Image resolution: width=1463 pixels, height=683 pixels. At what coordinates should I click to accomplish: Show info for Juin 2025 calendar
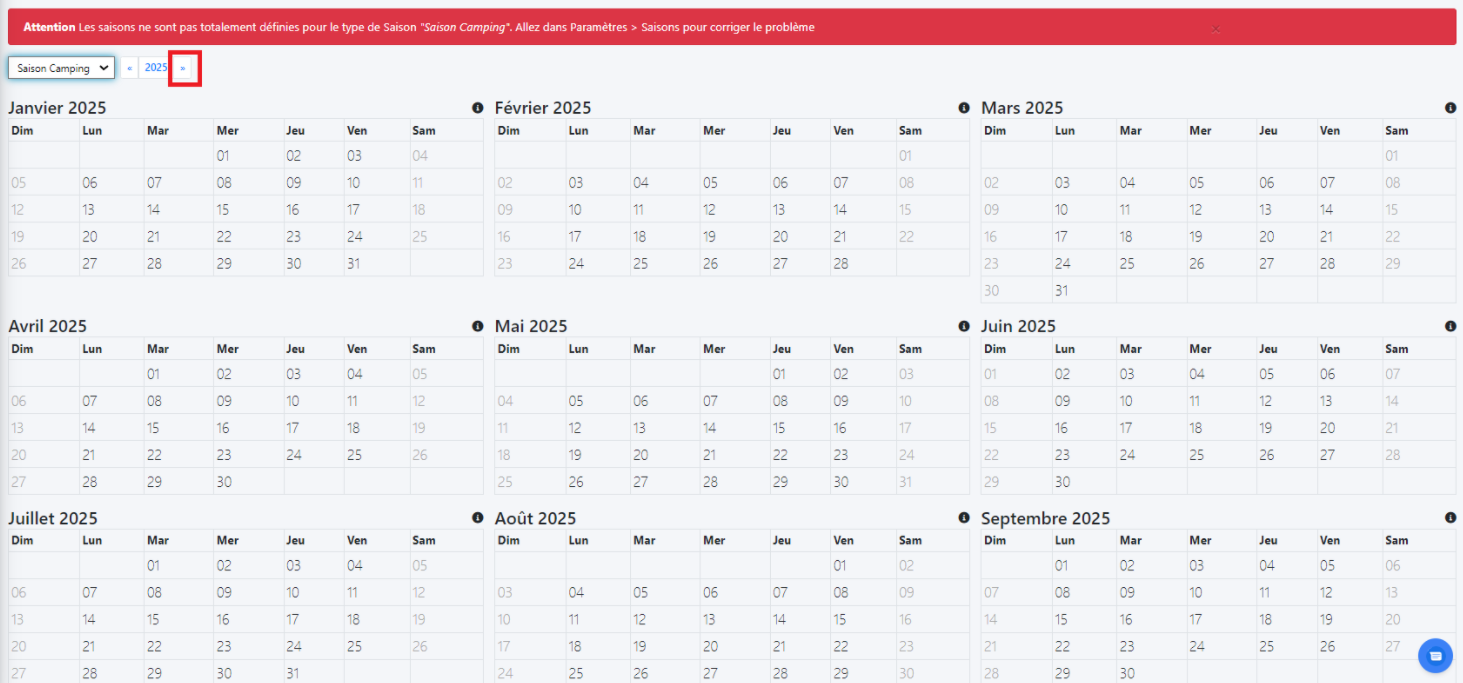pyautogui.click(x=1450, y=326)
